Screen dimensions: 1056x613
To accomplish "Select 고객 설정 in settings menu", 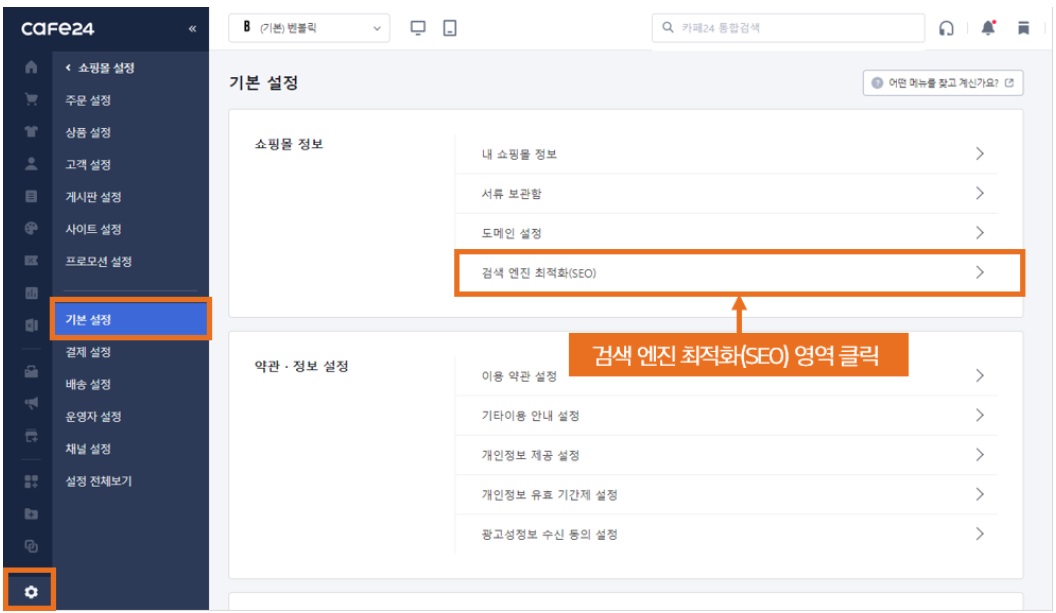I will pos(88,164).
